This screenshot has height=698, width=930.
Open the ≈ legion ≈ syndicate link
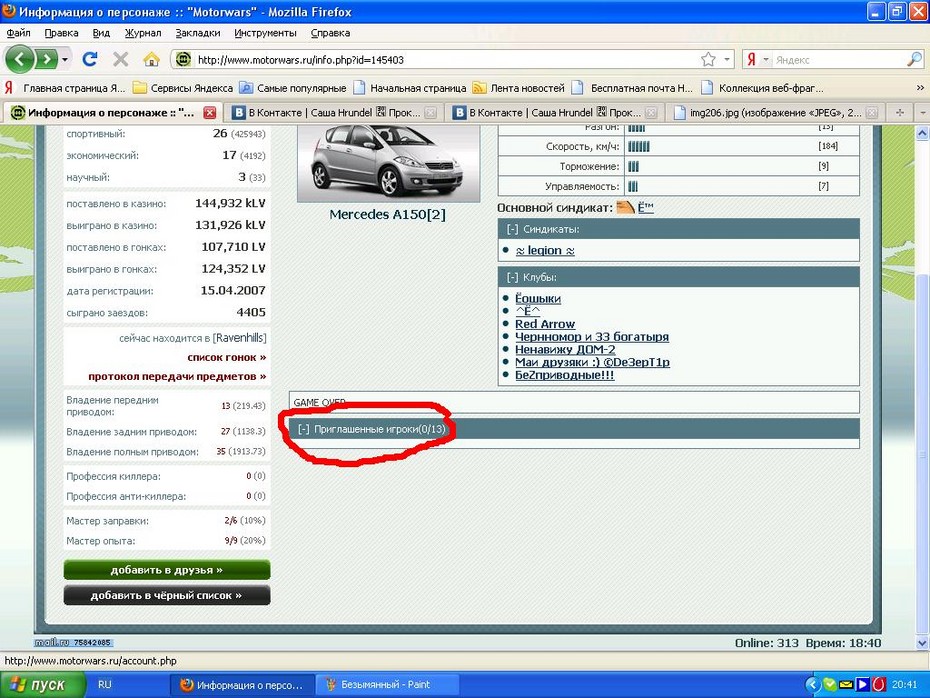[545, 250]
